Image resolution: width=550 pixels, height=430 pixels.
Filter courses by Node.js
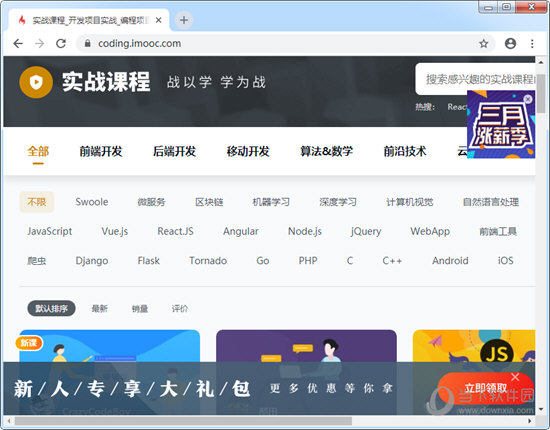(x=305, y=231)
